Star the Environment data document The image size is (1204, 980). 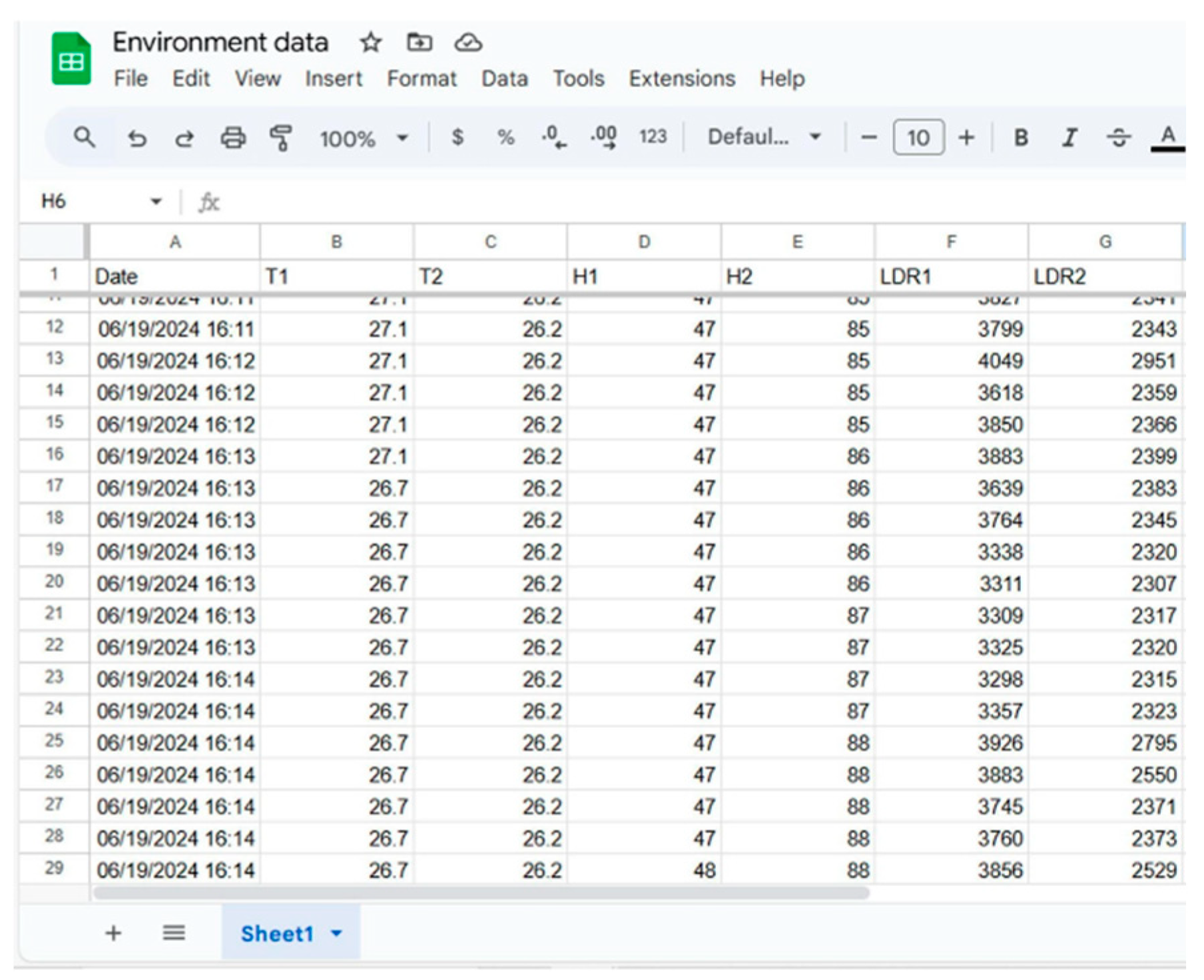(370, 43)
